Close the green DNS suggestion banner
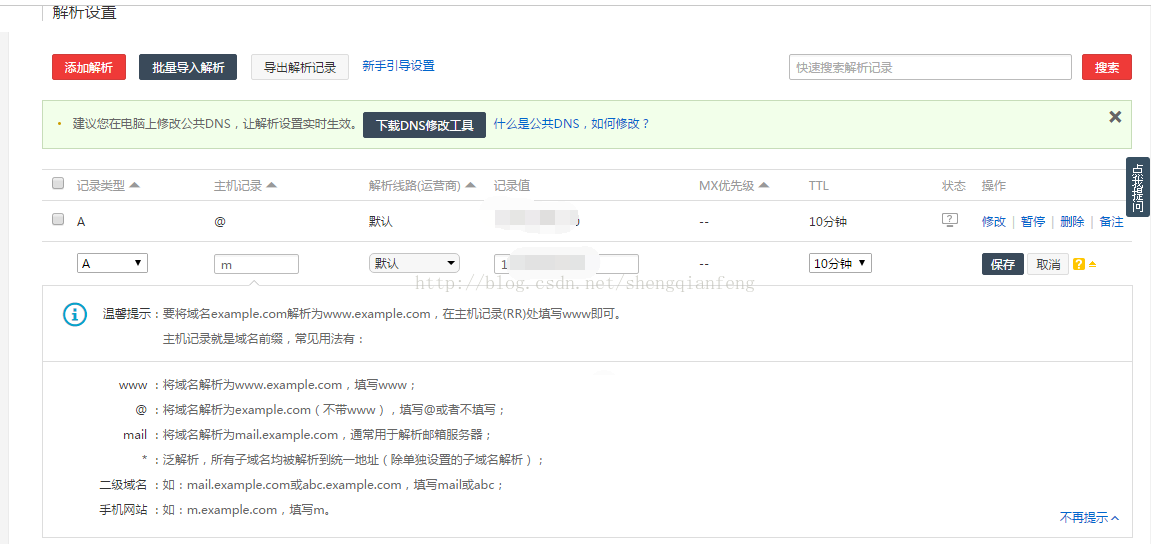The image size is (1151, 544). point(1115,117)
